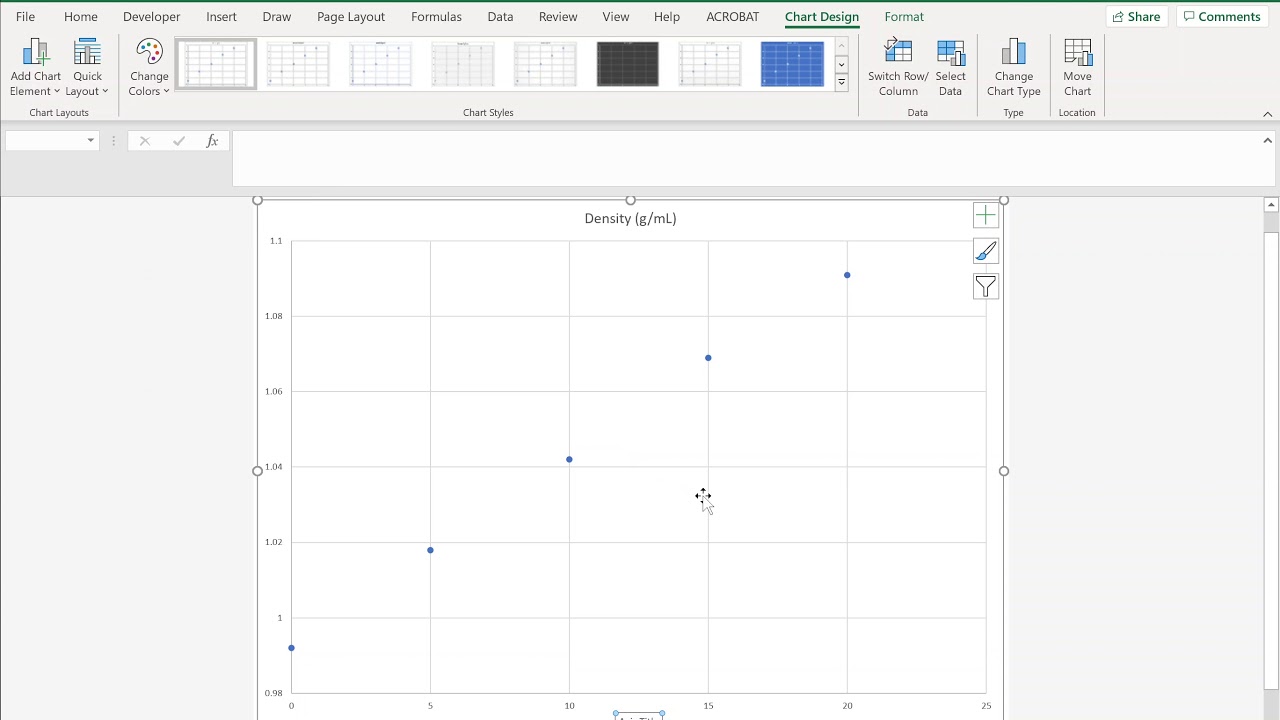Expand the Chart Styles gallery More arrow
1280x720 pixels.
coord(841,83)
